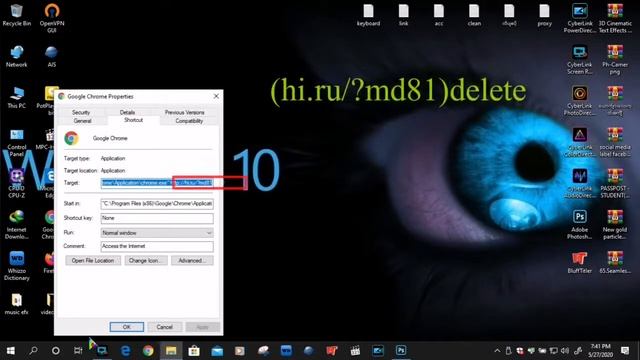Select Ph-Camer png archive icon
This screenshot has height=360, width=640.
click(x=615, y=60)
